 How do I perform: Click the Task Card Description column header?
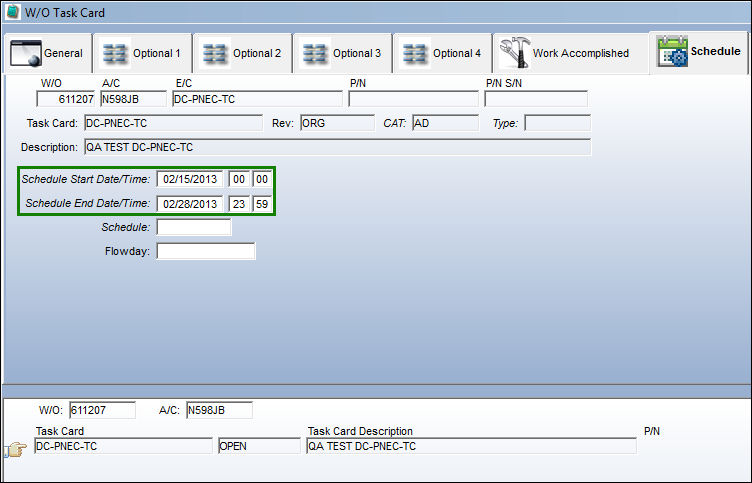pos(360,431)
